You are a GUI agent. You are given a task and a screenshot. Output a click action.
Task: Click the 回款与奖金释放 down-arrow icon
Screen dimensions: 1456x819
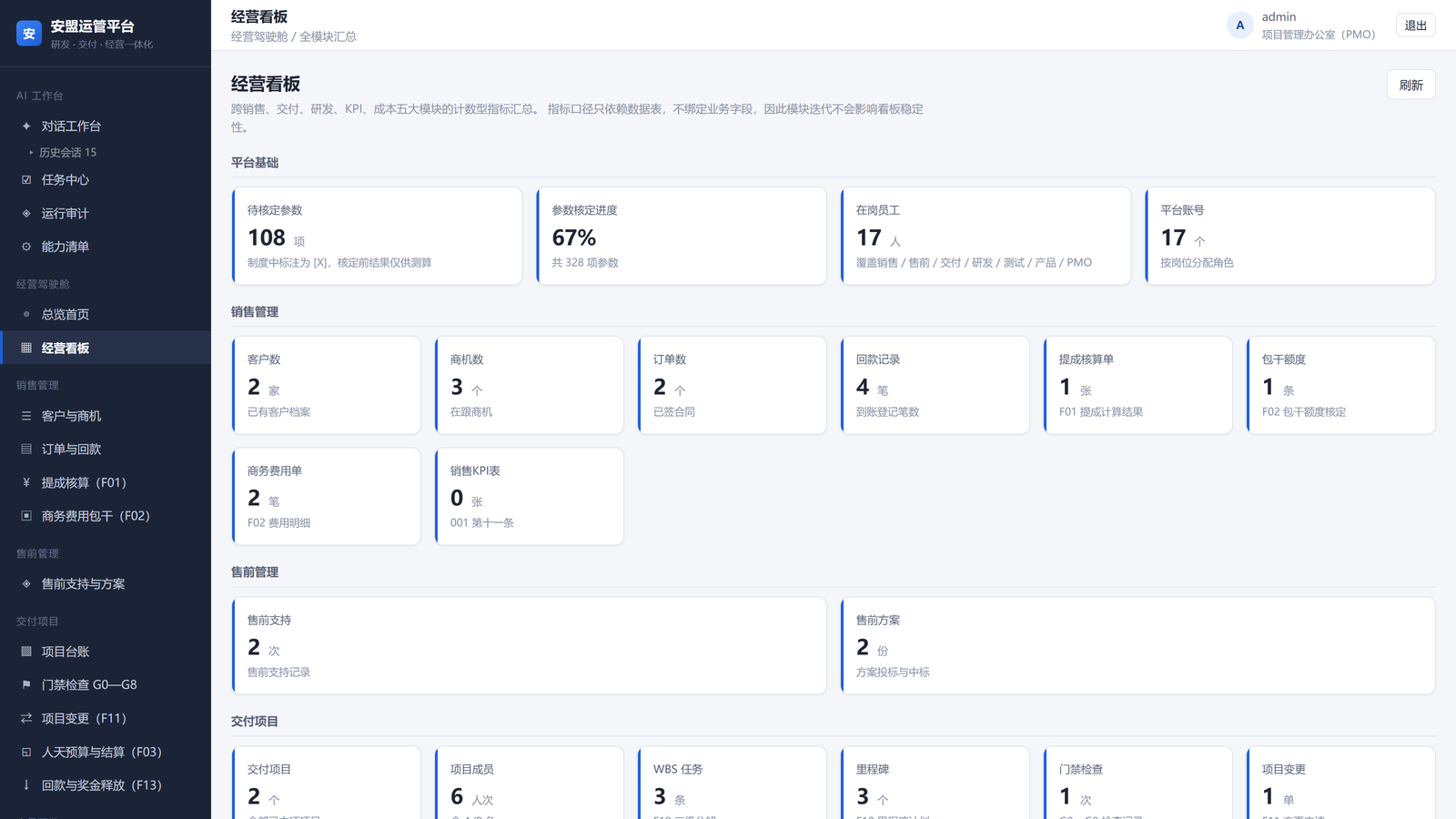(x=26, y=784)
